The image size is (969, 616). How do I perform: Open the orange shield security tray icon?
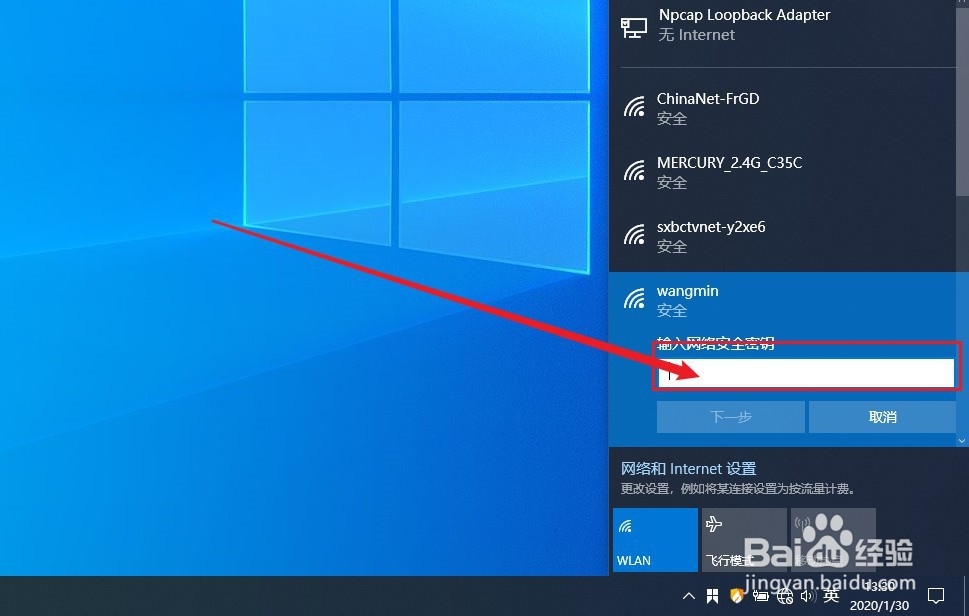[x=737, y=596]
